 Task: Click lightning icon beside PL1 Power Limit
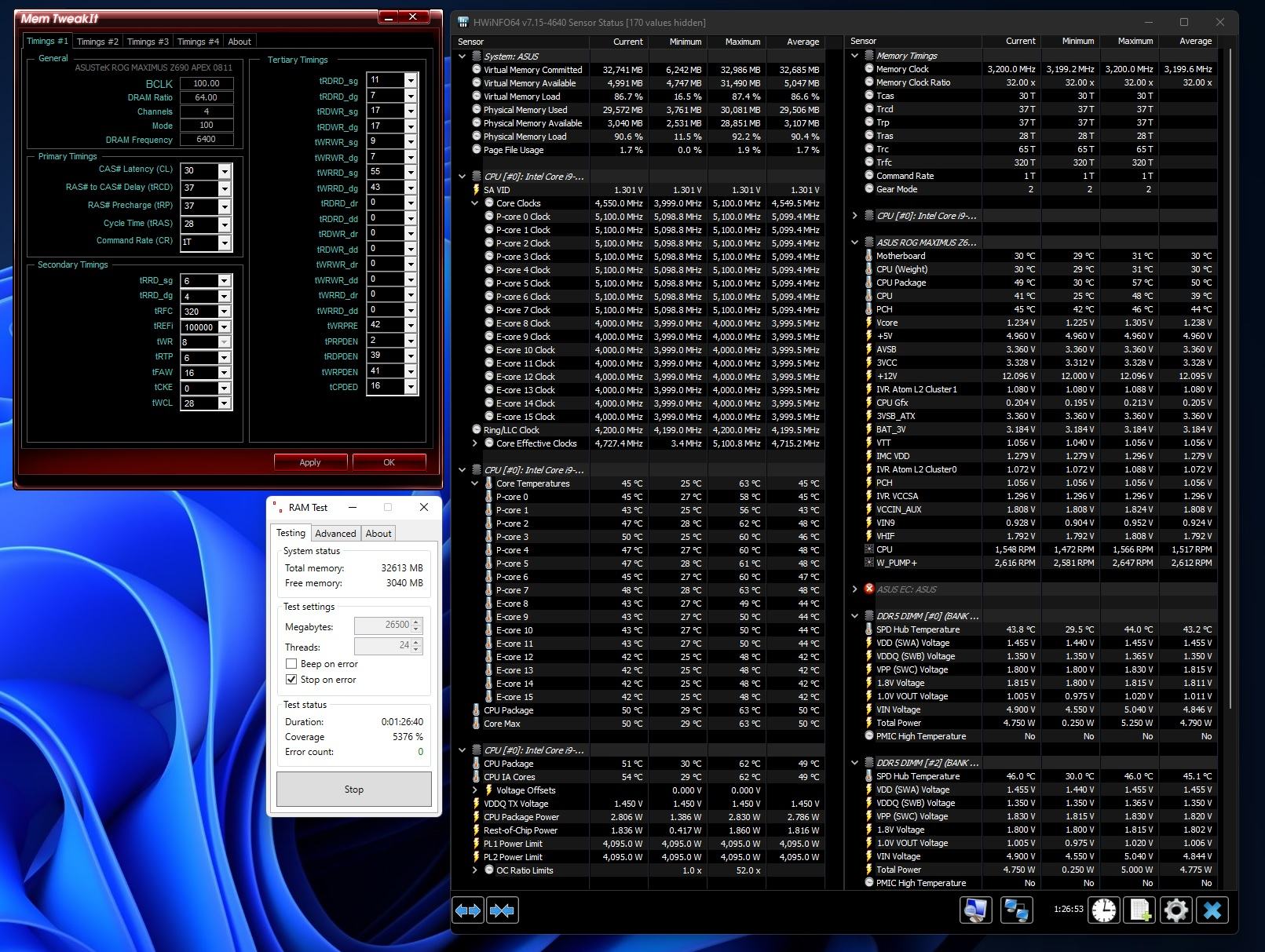tap(477, 844)
